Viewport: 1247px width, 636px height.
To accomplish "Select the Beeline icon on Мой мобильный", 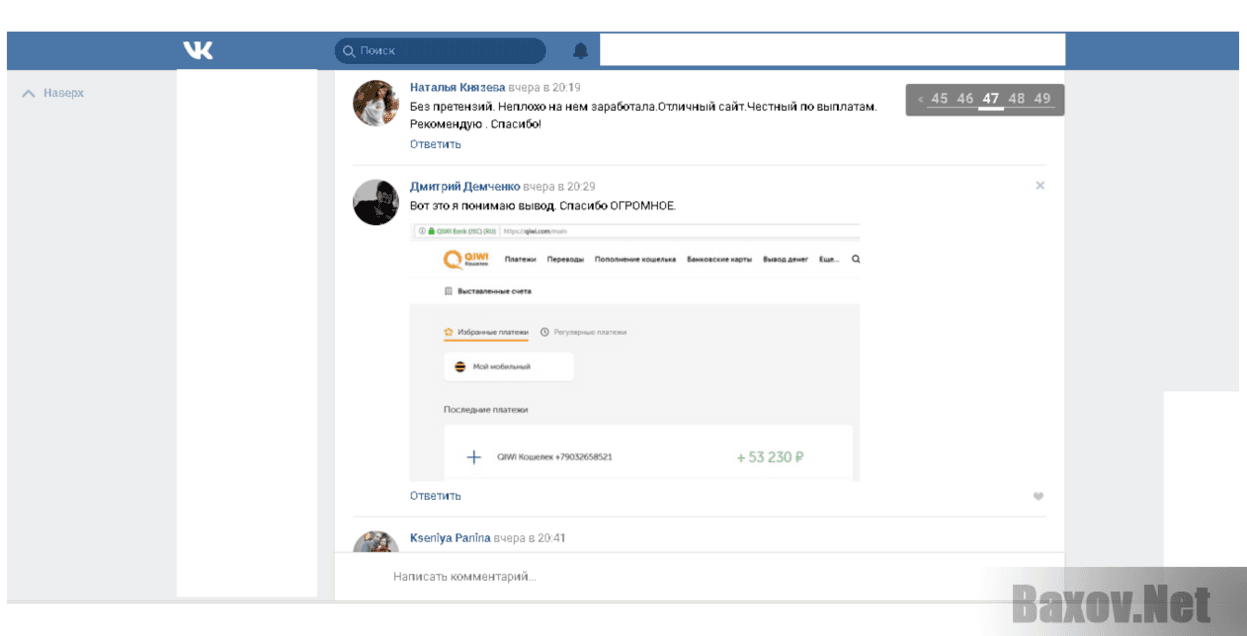I will [459, 366].
